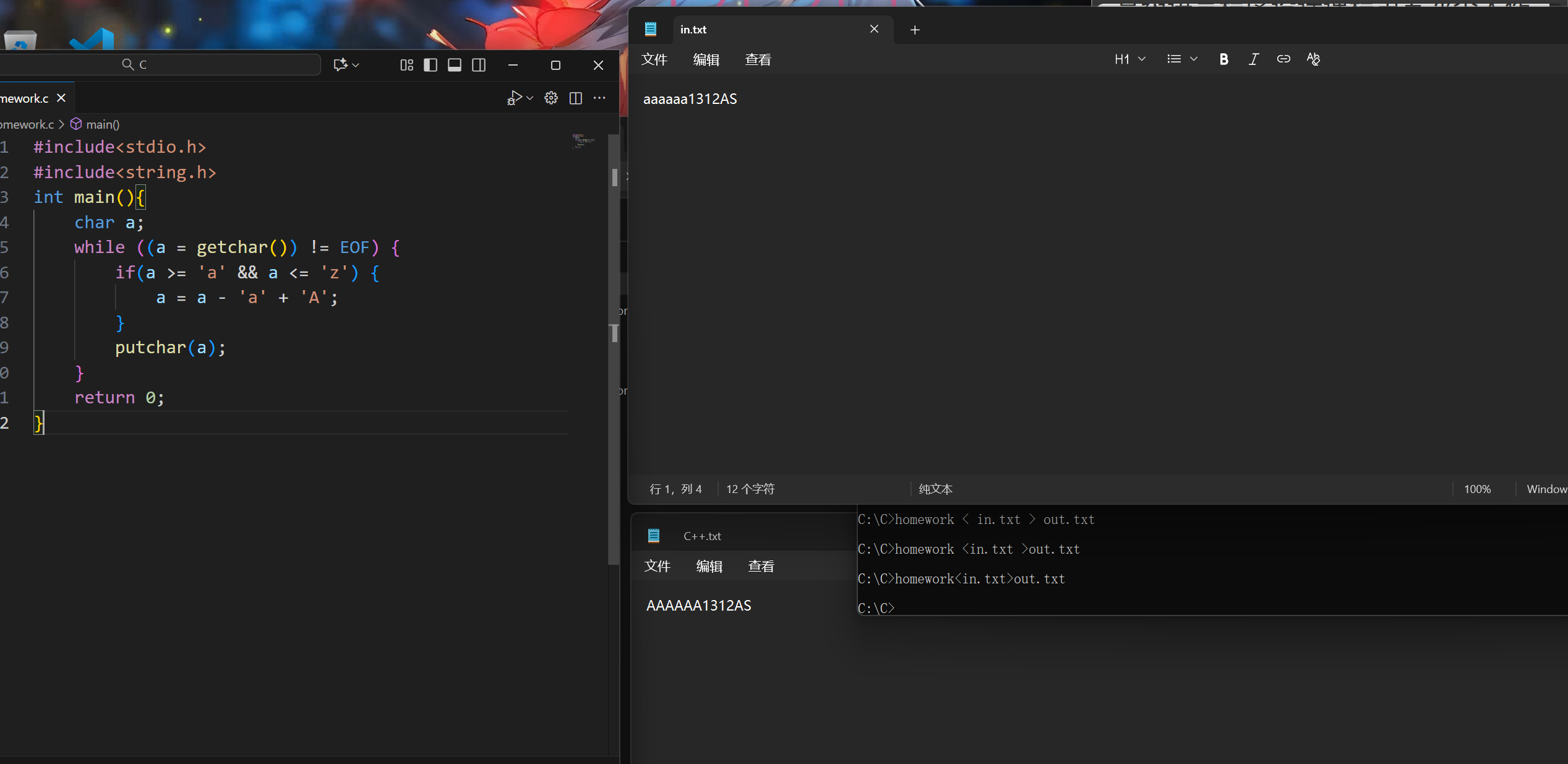
Task: Toggle the primary sidebar visibility
Action: (x=431, y=64)
